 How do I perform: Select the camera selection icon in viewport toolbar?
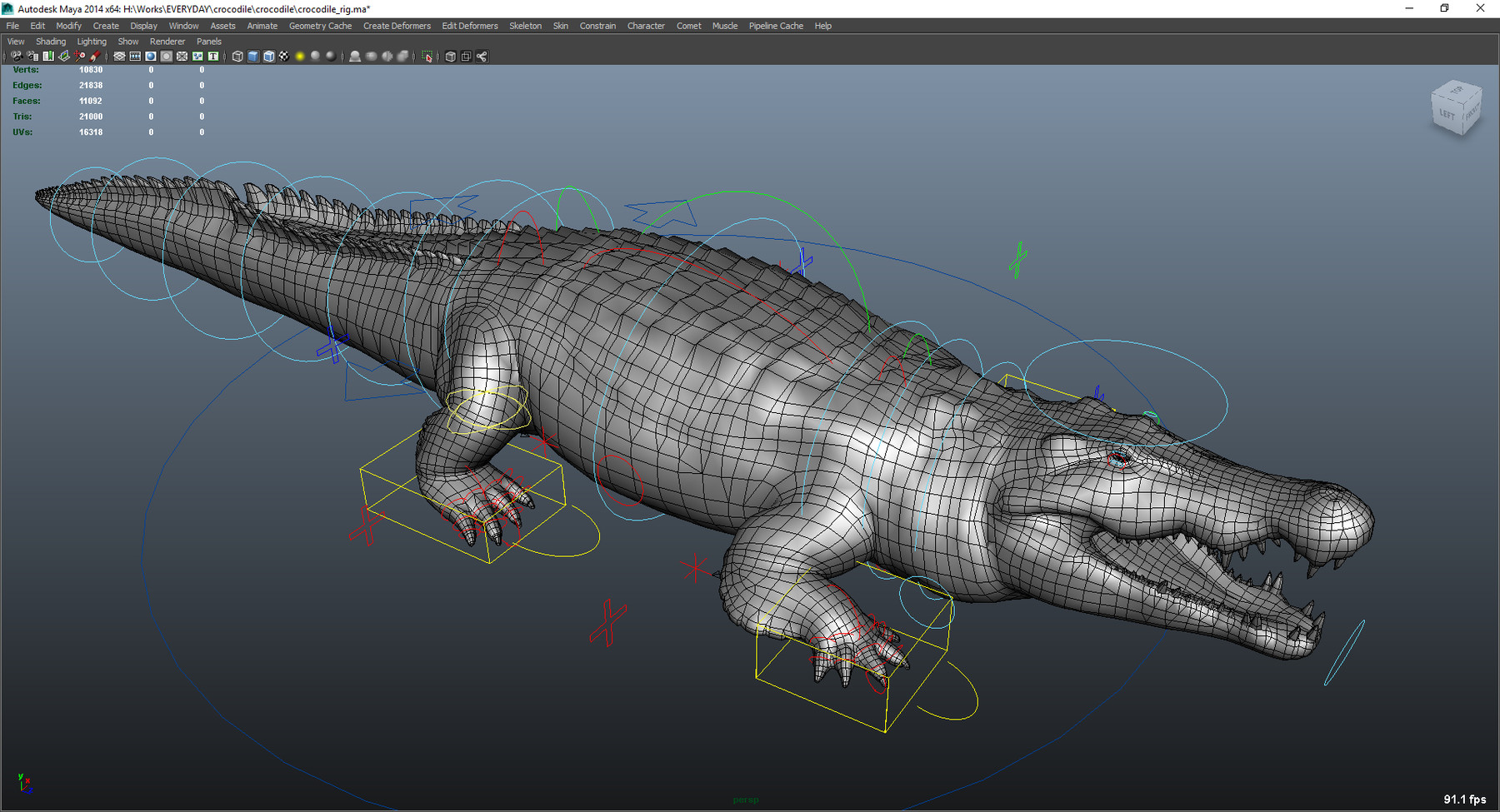point(17,57)
